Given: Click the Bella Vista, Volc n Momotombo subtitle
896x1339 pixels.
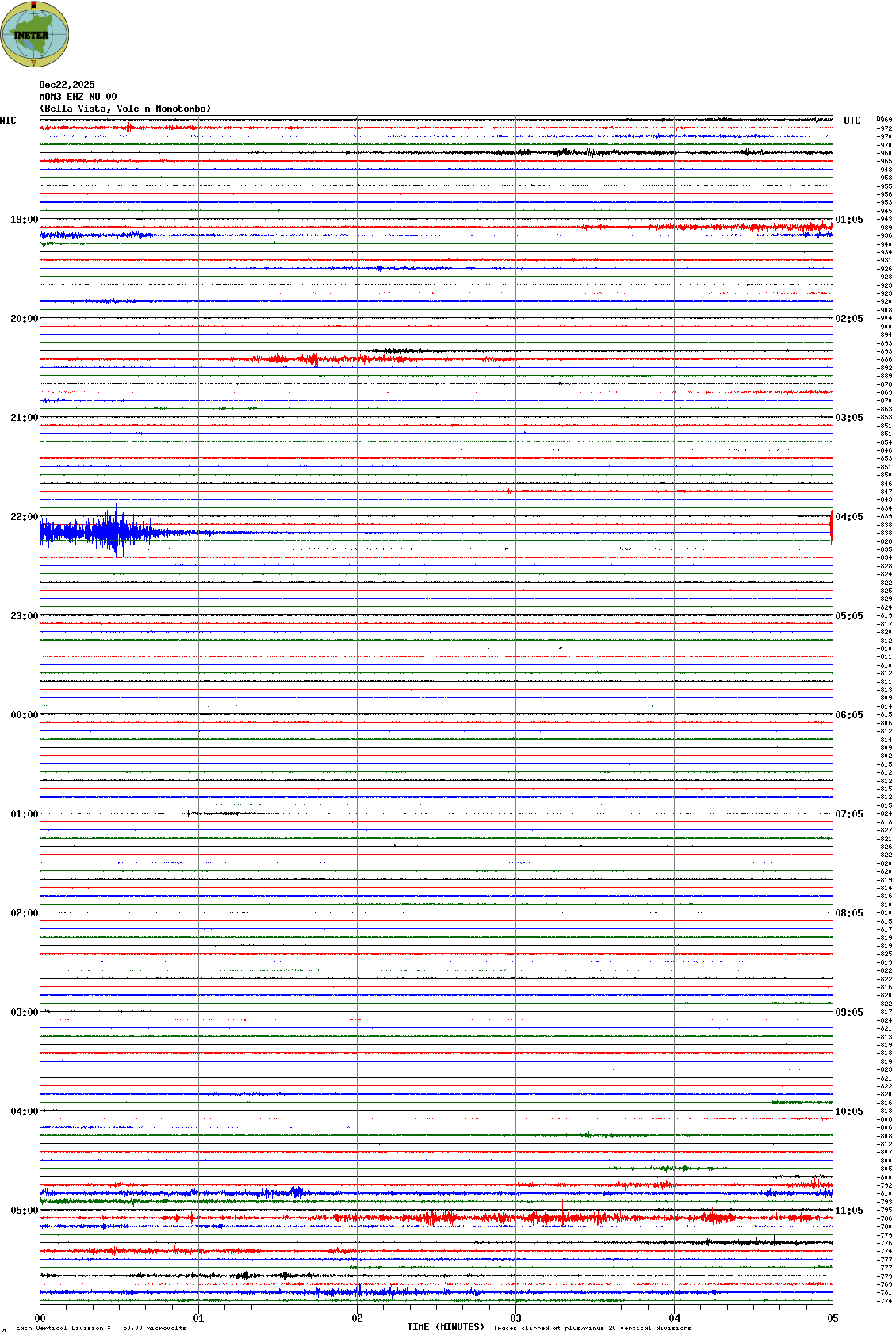Looking at the screenshot, I should pos(125,109).
